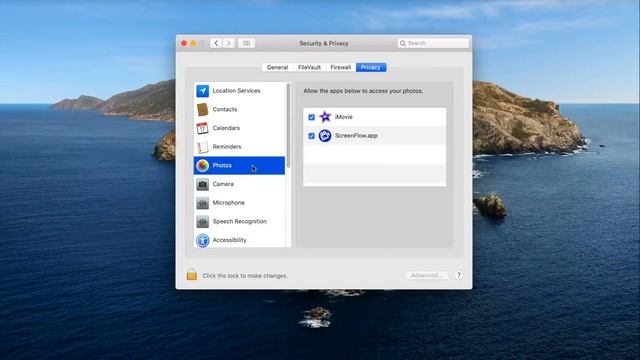Uncheck the iMovie photos access checkbox

[x=311, y=117]
